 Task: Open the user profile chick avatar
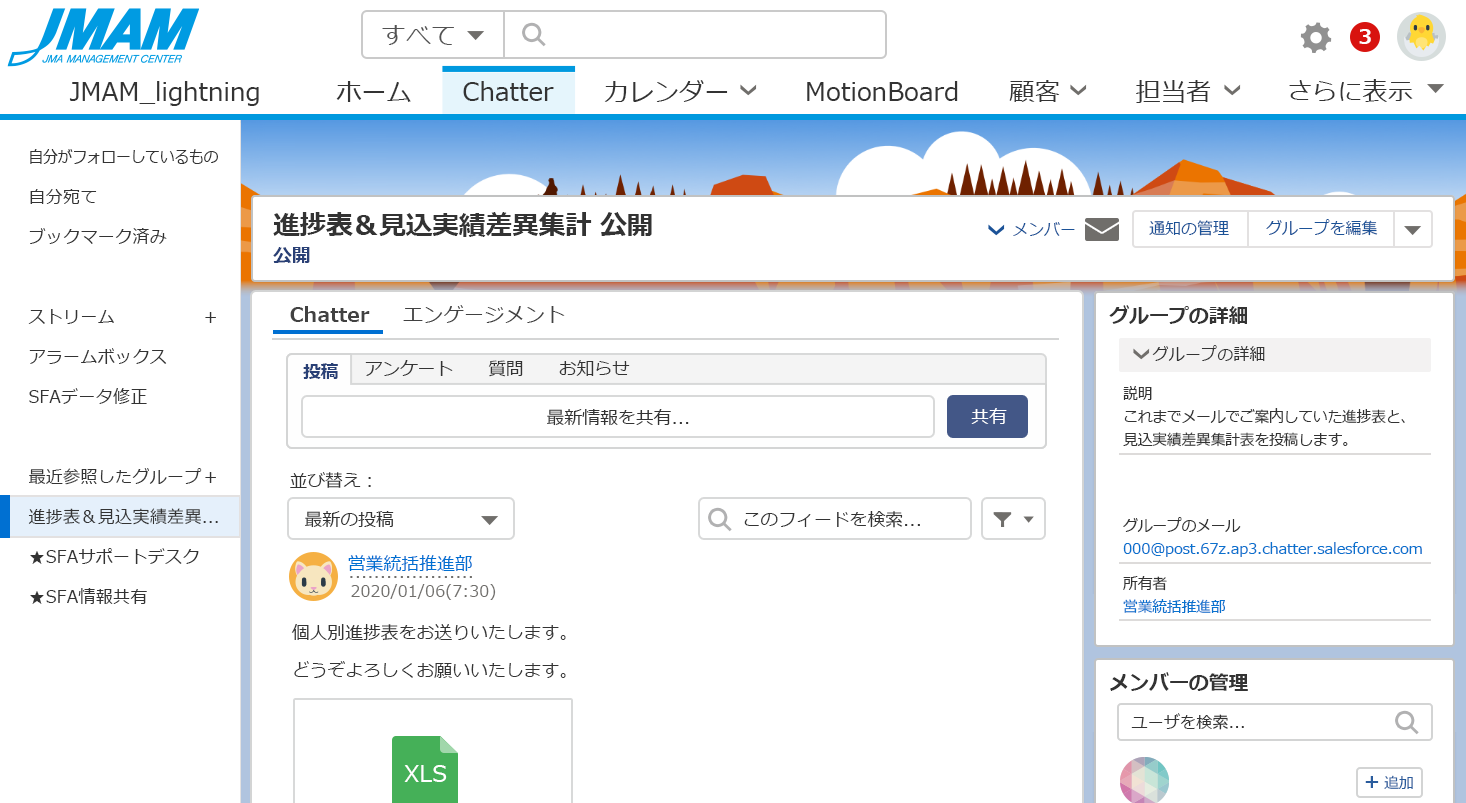point(1421,38)
